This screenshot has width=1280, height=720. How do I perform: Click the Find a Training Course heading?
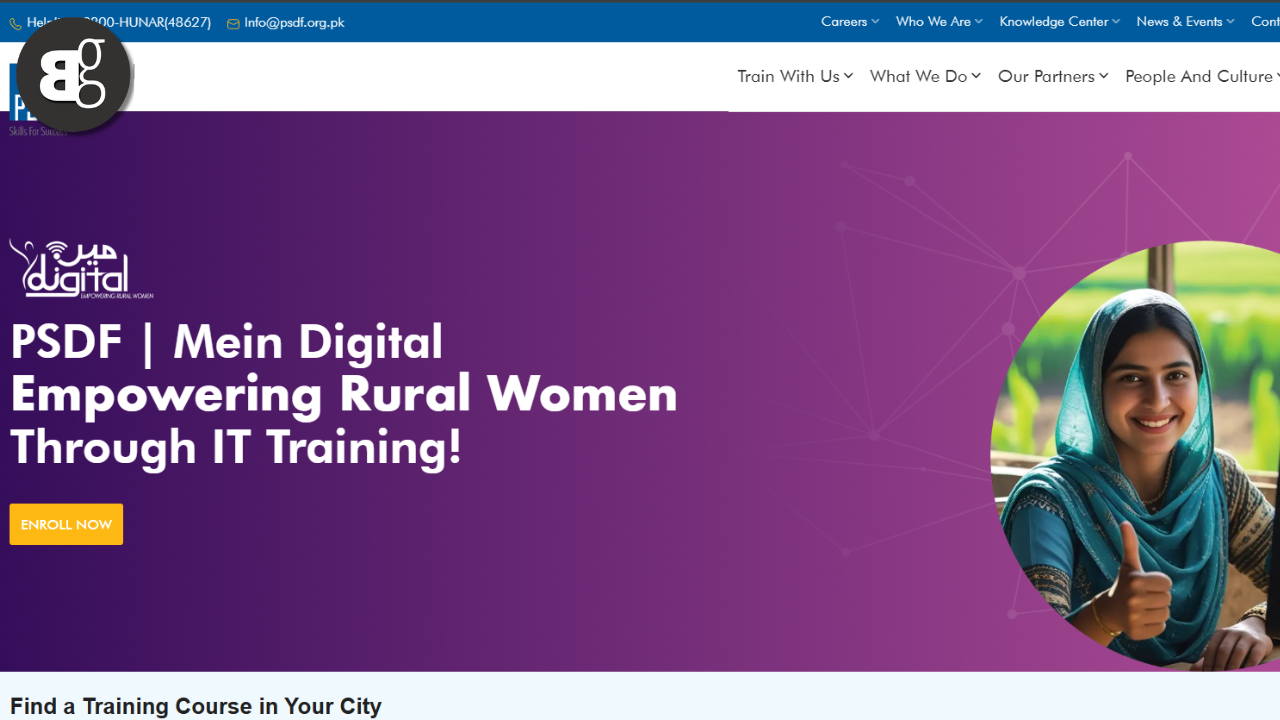click(196, 706)
